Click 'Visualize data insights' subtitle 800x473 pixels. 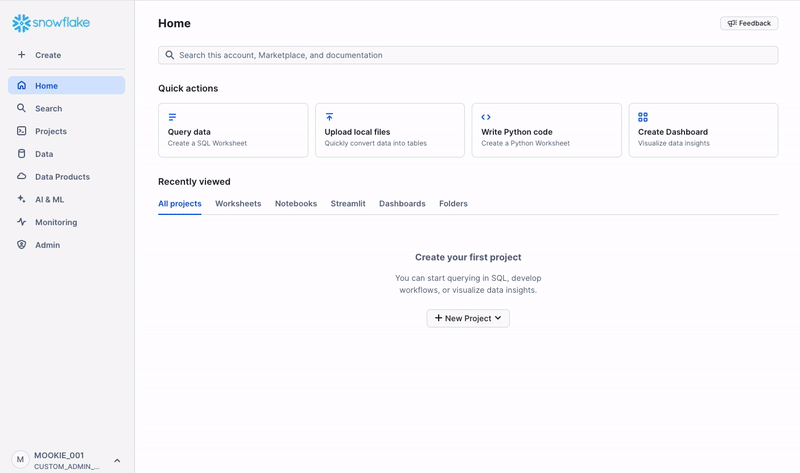click(x=673, y=143)
